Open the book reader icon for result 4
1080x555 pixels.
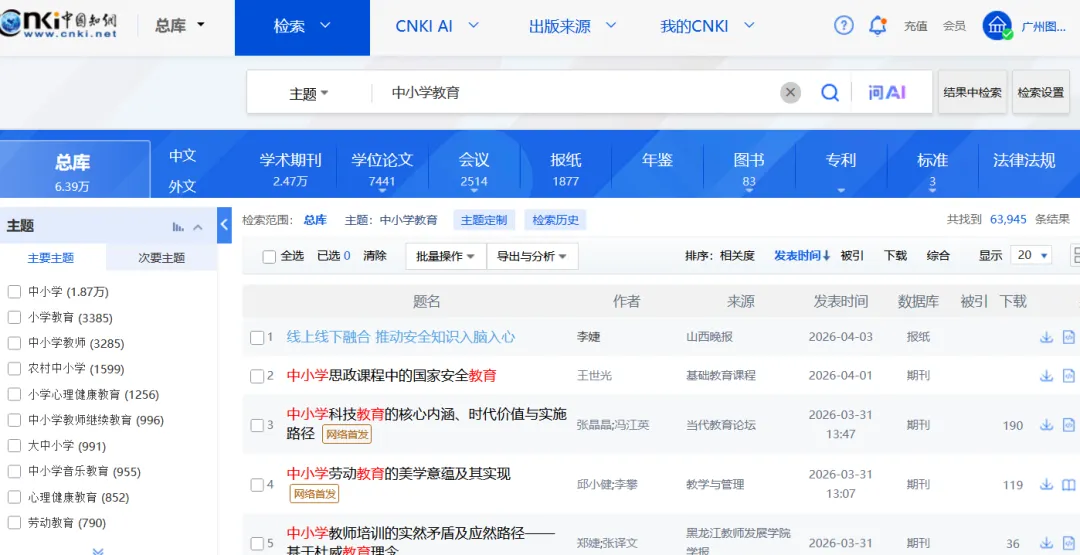(1068, 484)
